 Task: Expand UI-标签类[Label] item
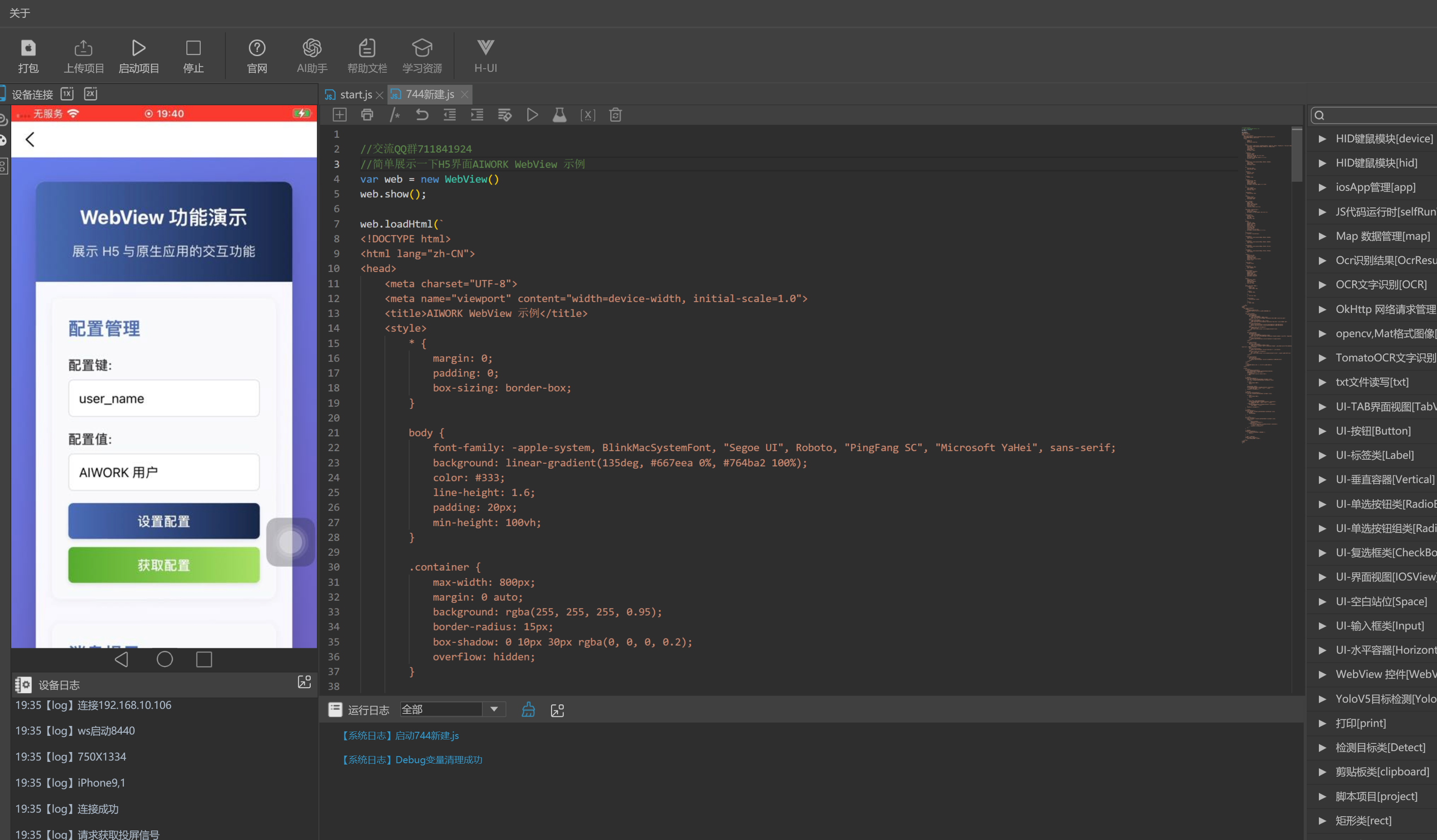pos(1322,455)
